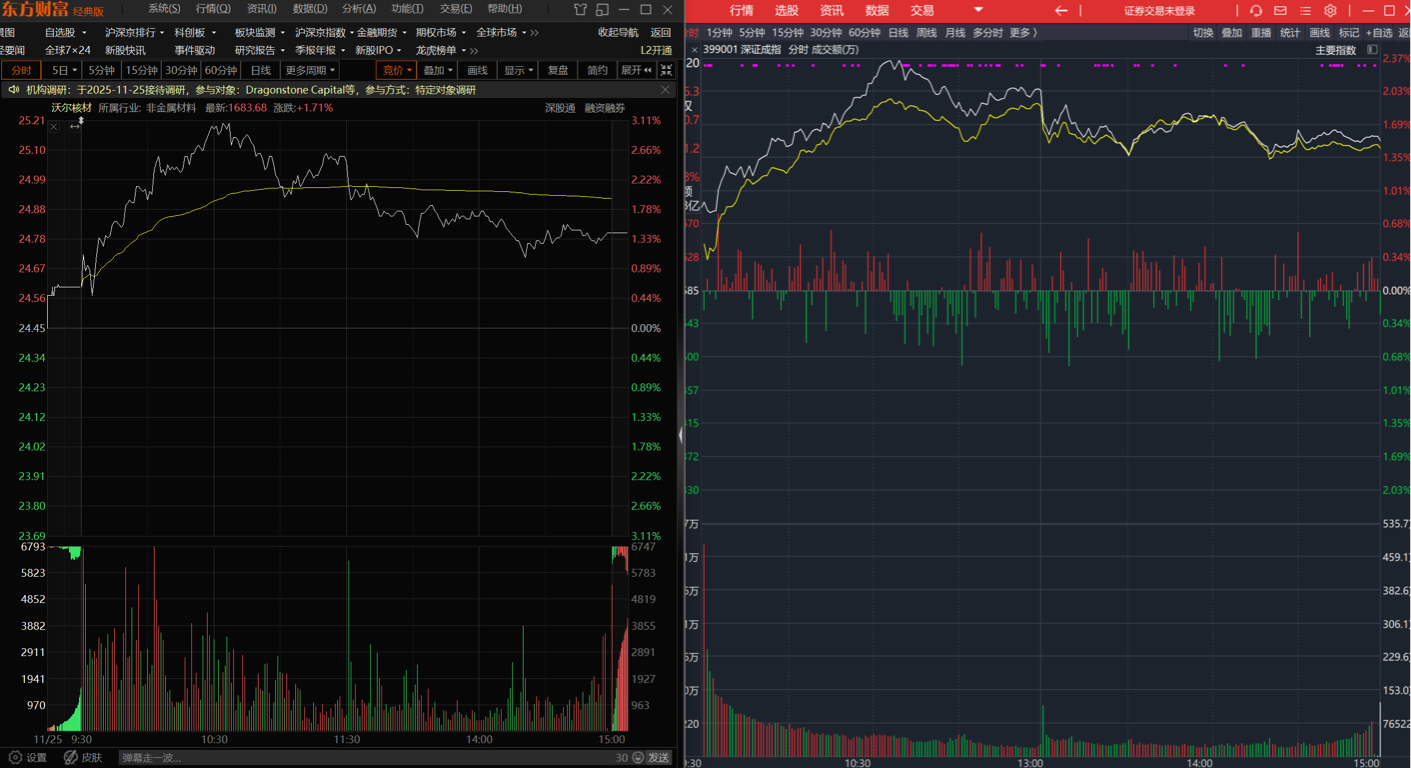Open the dropdown triangle in red title bar
The height and width of the screenshot is (768, 1411).
[x=978, y=10]
